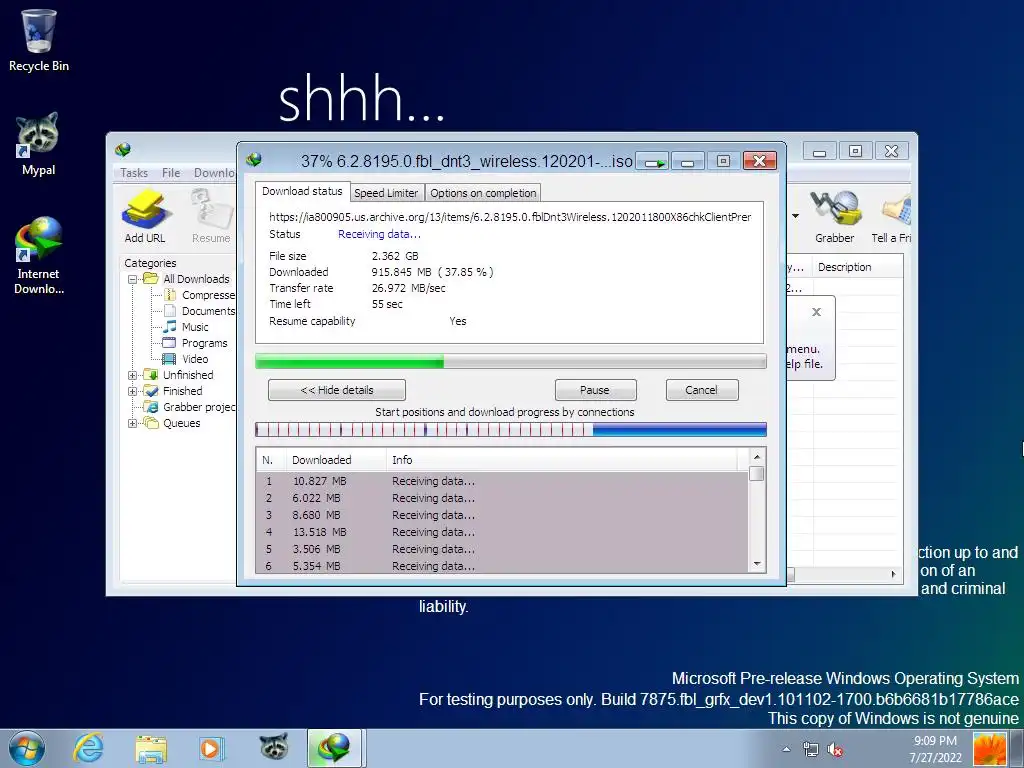
Task: Click the Resume toolbar icon
Action: (x=211, y=216)
